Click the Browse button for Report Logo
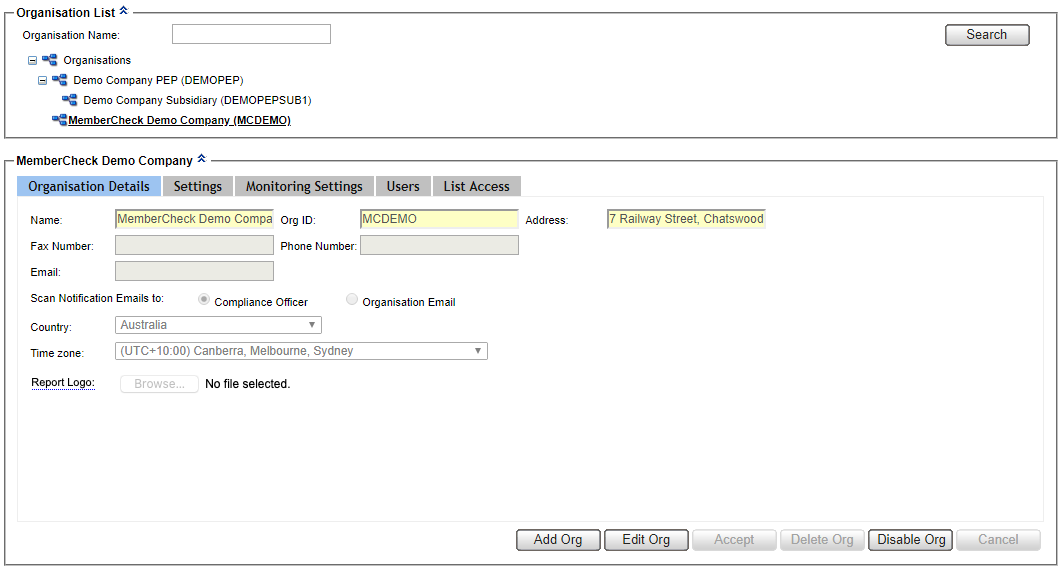 point(159,384)
